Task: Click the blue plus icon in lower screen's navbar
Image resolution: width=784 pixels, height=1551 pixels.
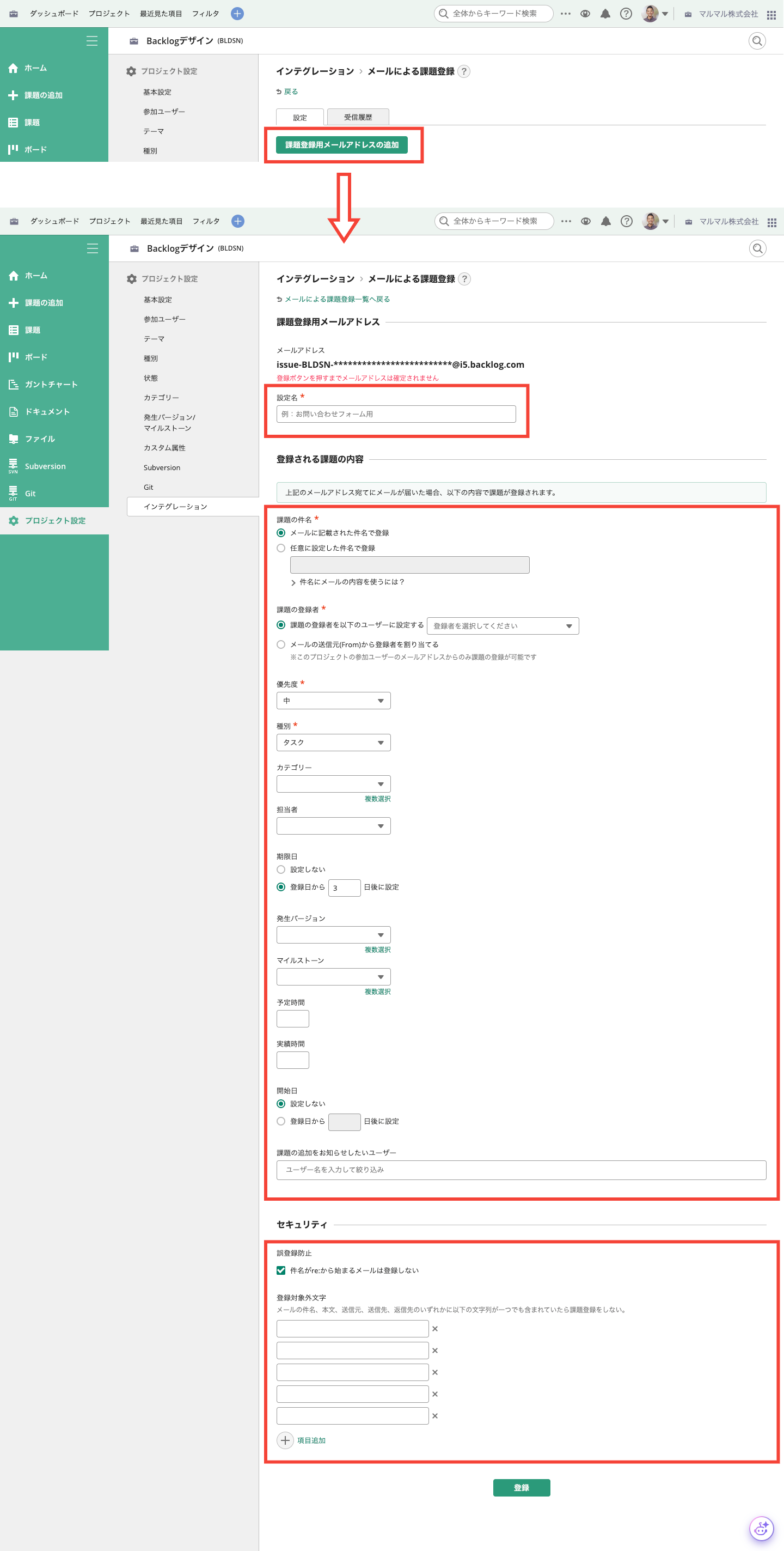Action: pos(238,221)
